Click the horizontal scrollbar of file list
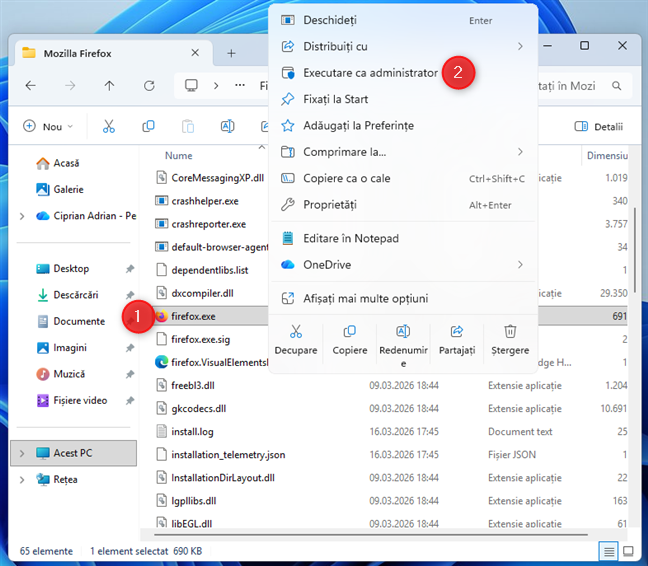Screen dimensions: 648x566 tap(371, 535)
